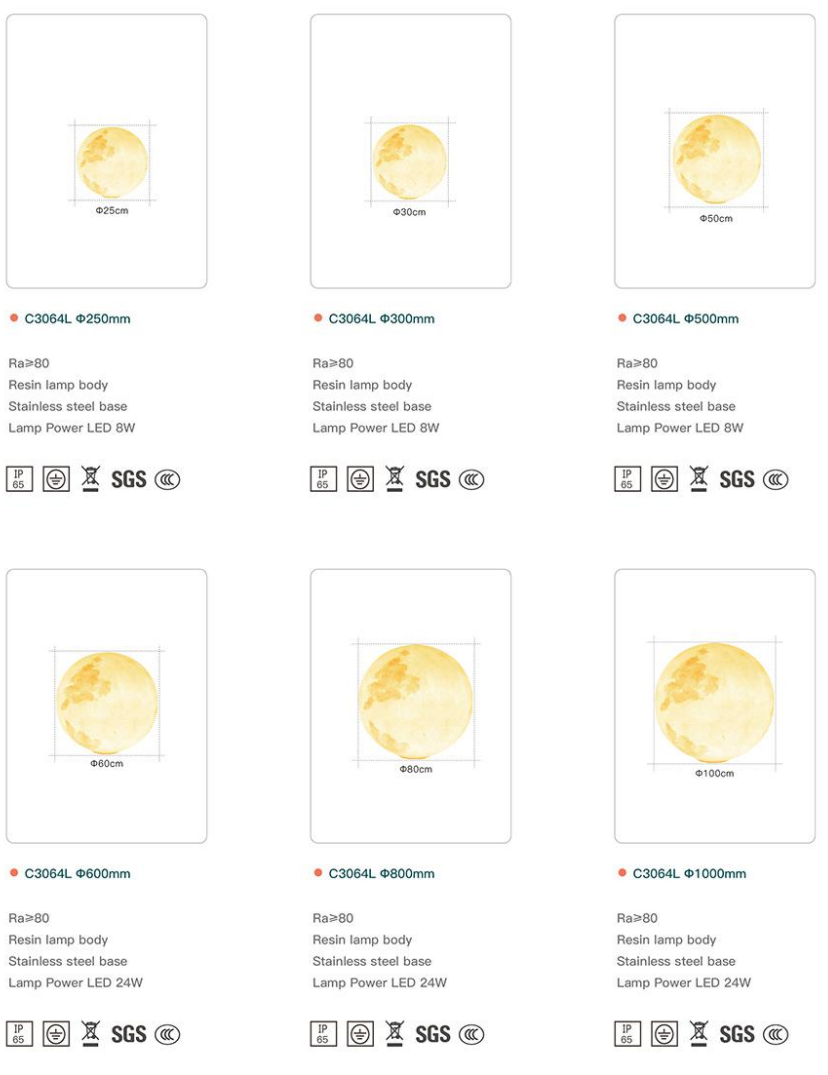
Task: View the Φ100cm moon lamp image
Action: point(714,700)
